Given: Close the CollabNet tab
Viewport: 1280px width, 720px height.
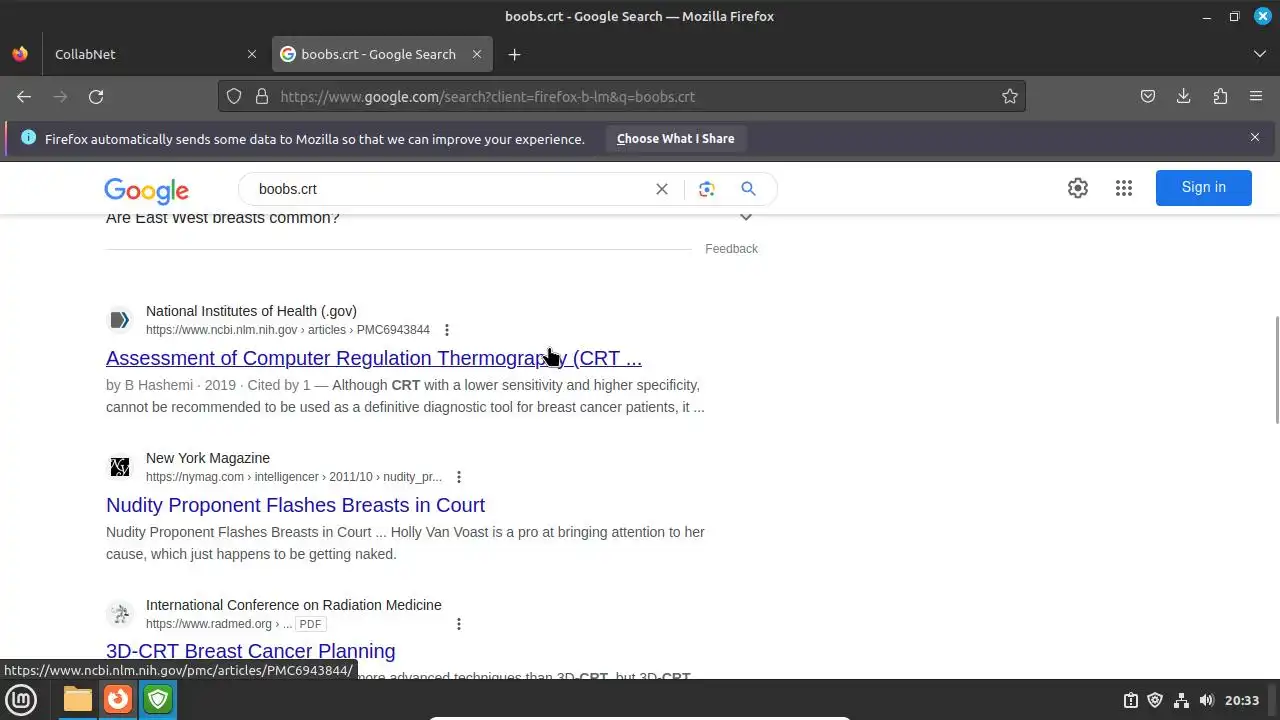Looking at the screenshot, I should (x=252, y=54).
